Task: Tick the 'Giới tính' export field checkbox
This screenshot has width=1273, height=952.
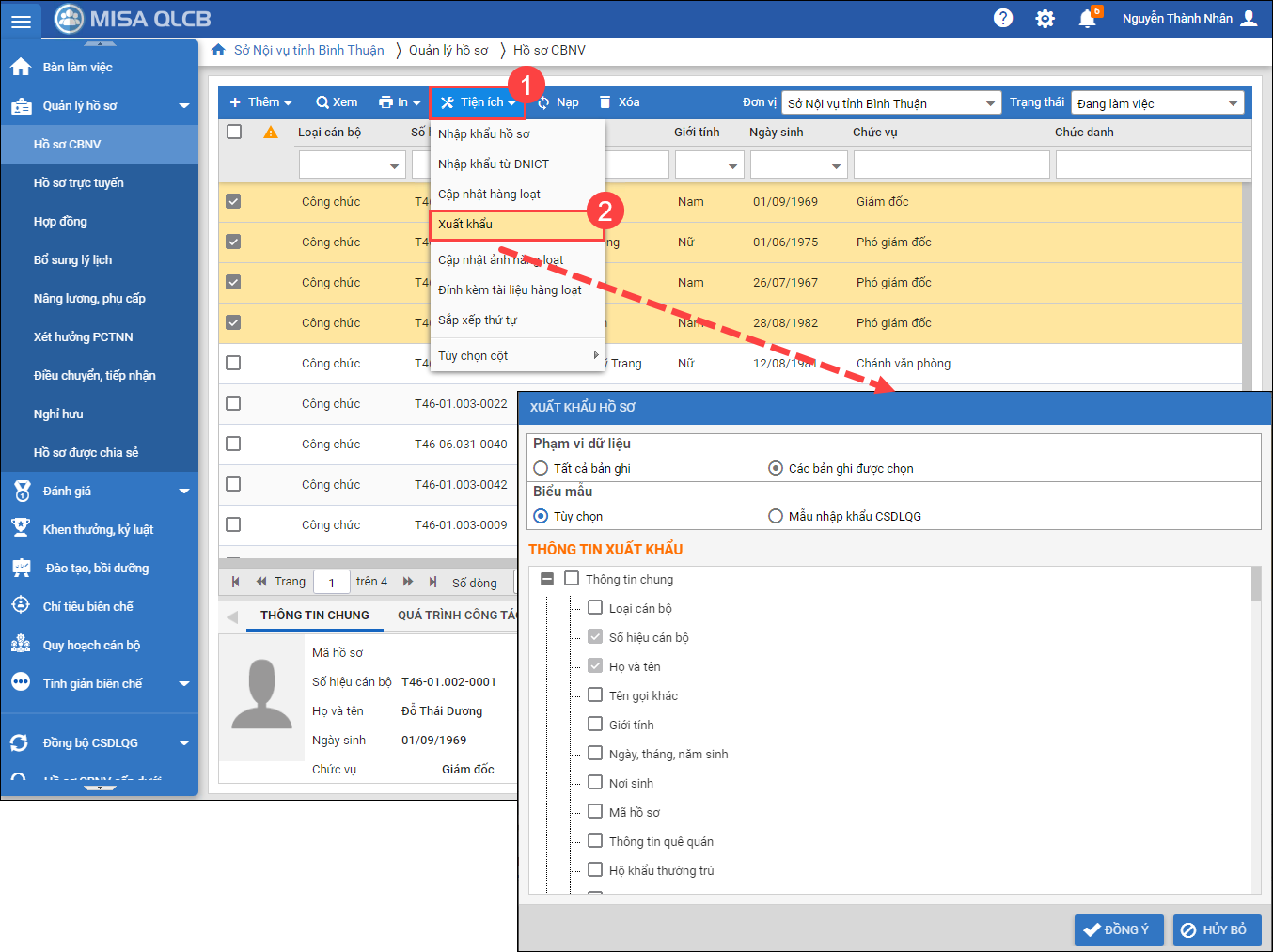Action: coord(595,724)
